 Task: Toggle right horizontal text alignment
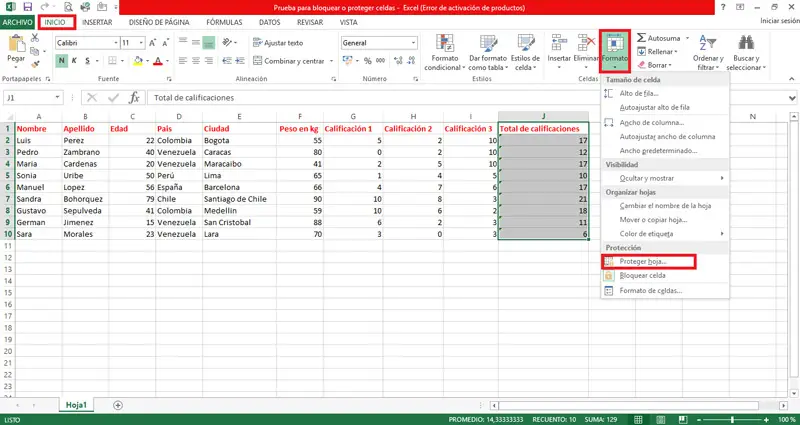[209, 61]
